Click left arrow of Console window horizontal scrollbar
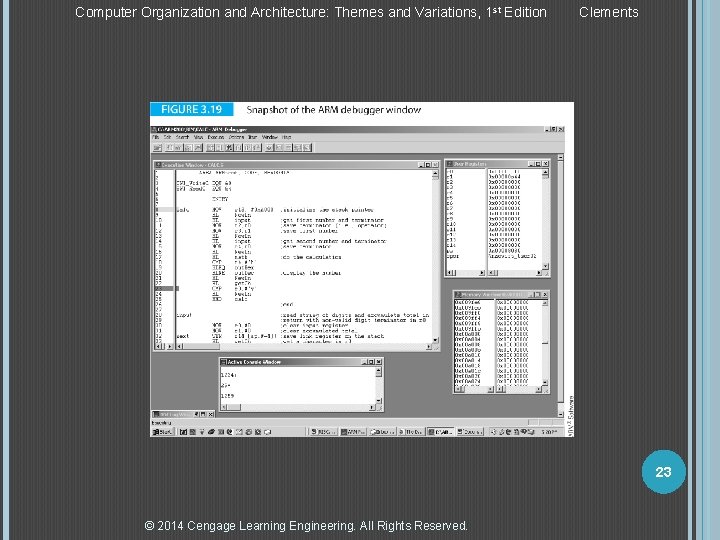 (224, 407)
